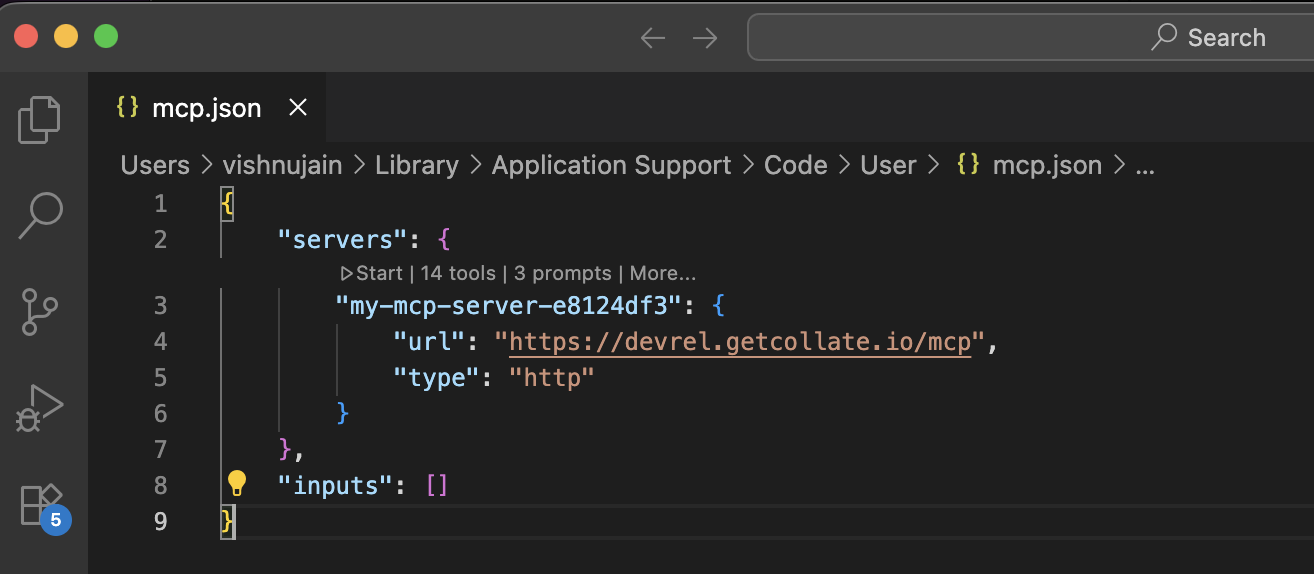
Task: Open the Explorer view in activity bar
Action: coord(40,118)
